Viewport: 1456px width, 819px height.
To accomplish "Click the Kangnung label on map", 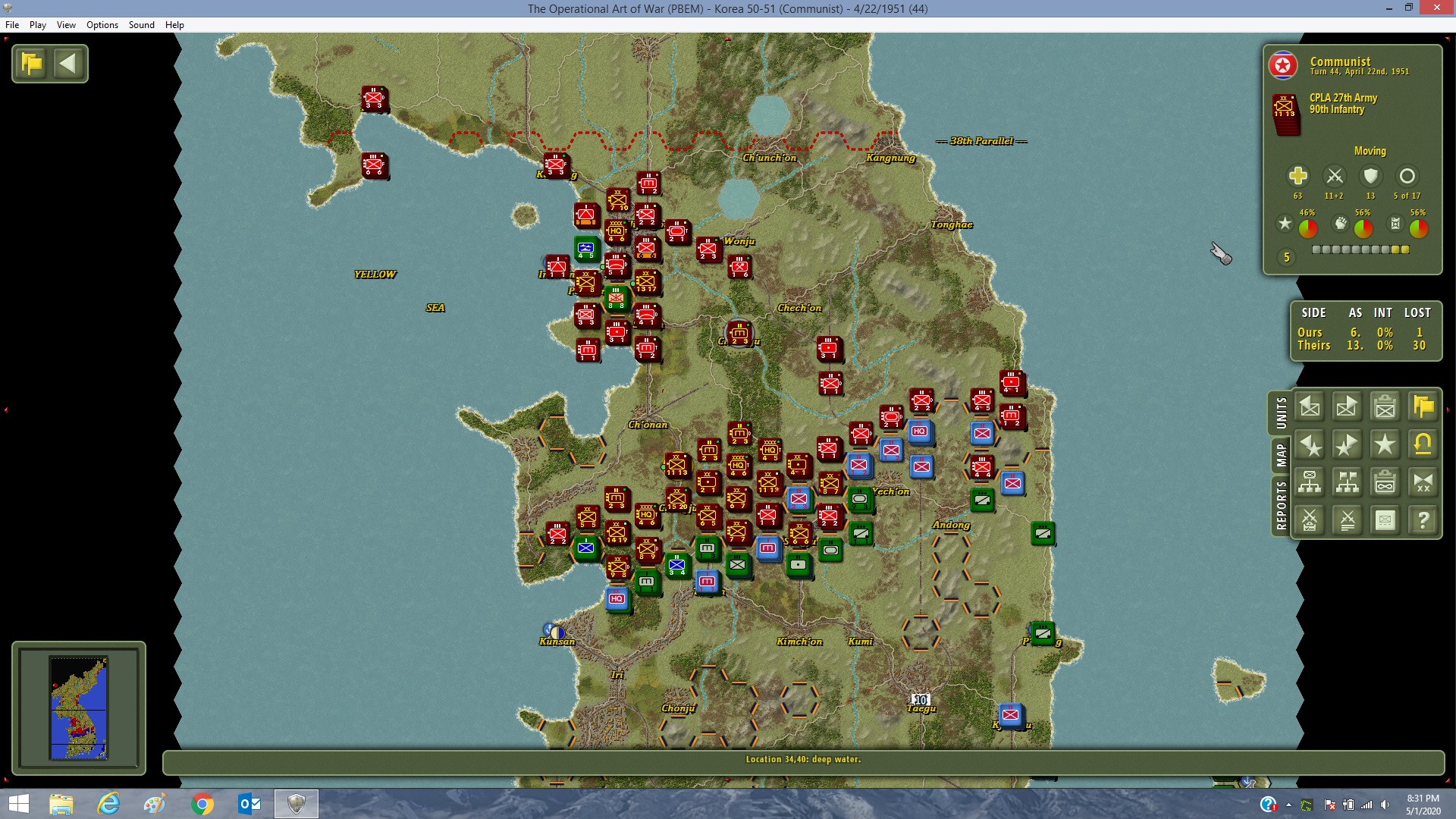I will click(891, 158).
